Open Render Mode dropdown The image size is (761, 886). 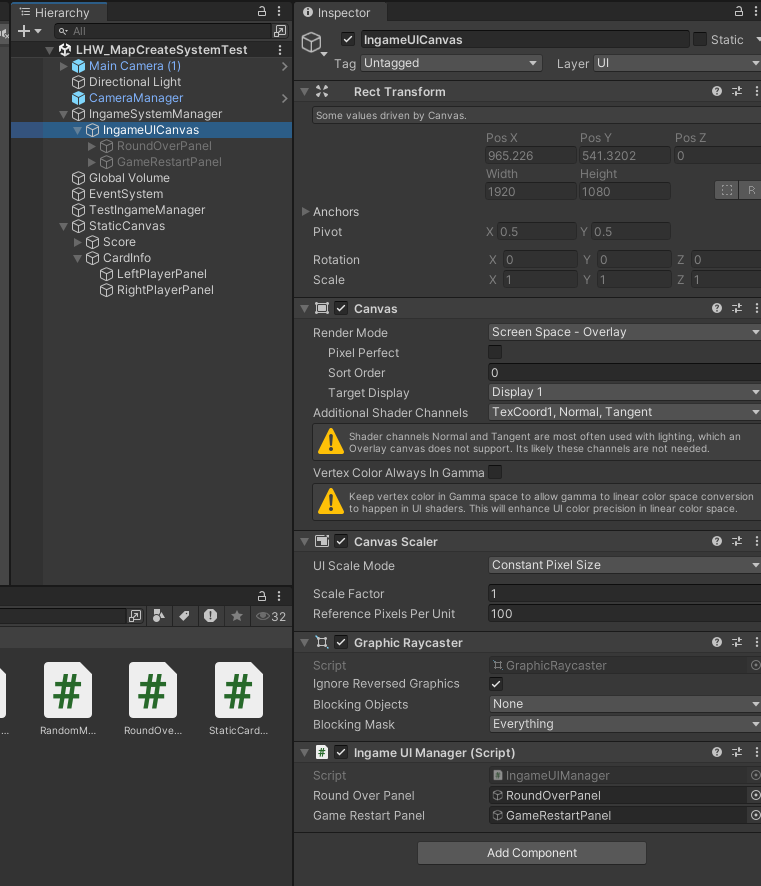click(624, 332)
